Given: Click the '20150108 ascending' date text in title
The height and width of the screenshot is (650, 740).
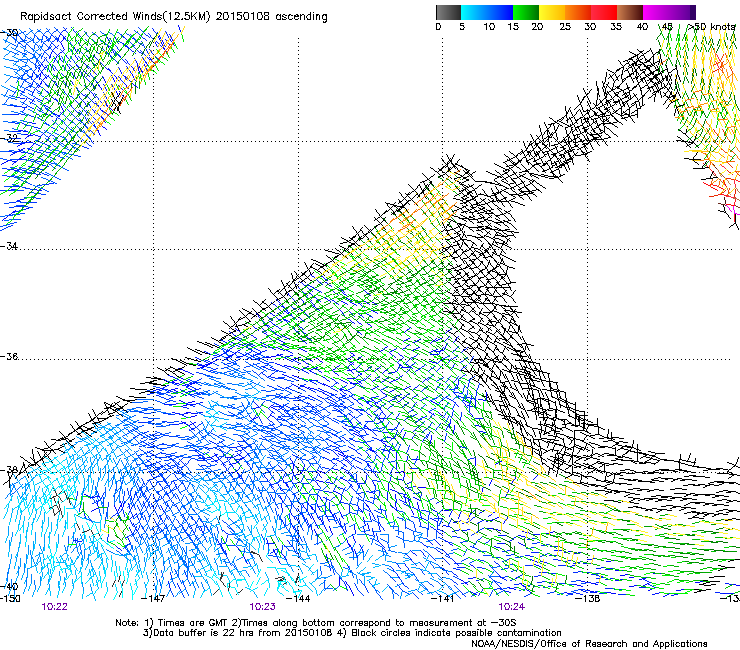Looking at the screenshot, I should pyautogui.click(x=271, y=17).
